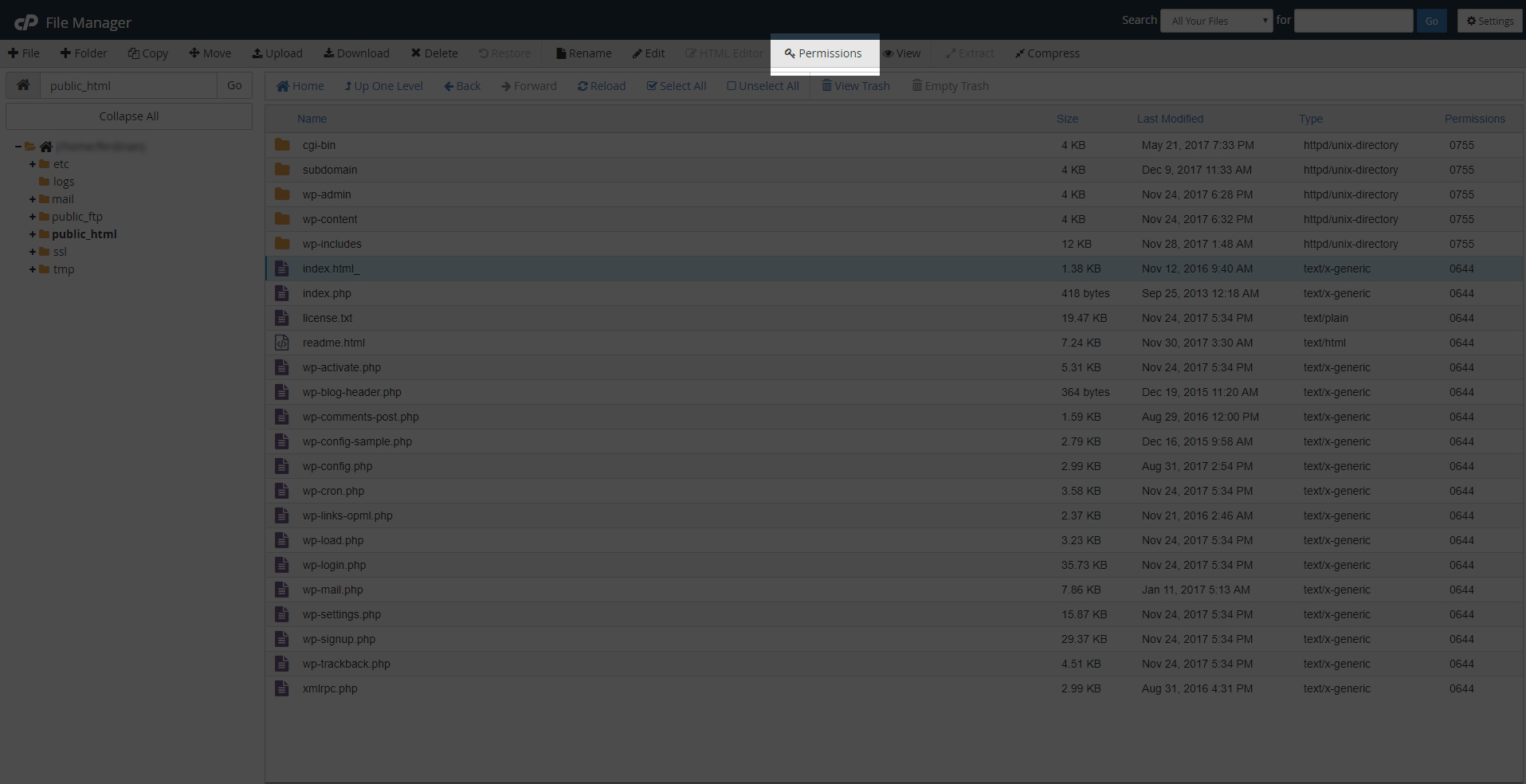The width and height of the screenshot is (1526, 784).
Task: Sort files by Name column header
Action: [312, 119]
